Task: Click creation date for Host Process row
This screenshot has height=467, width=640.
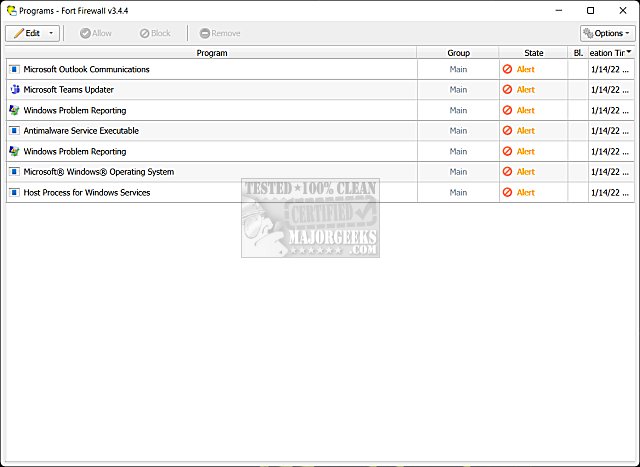Action: [x=609, y=192]
